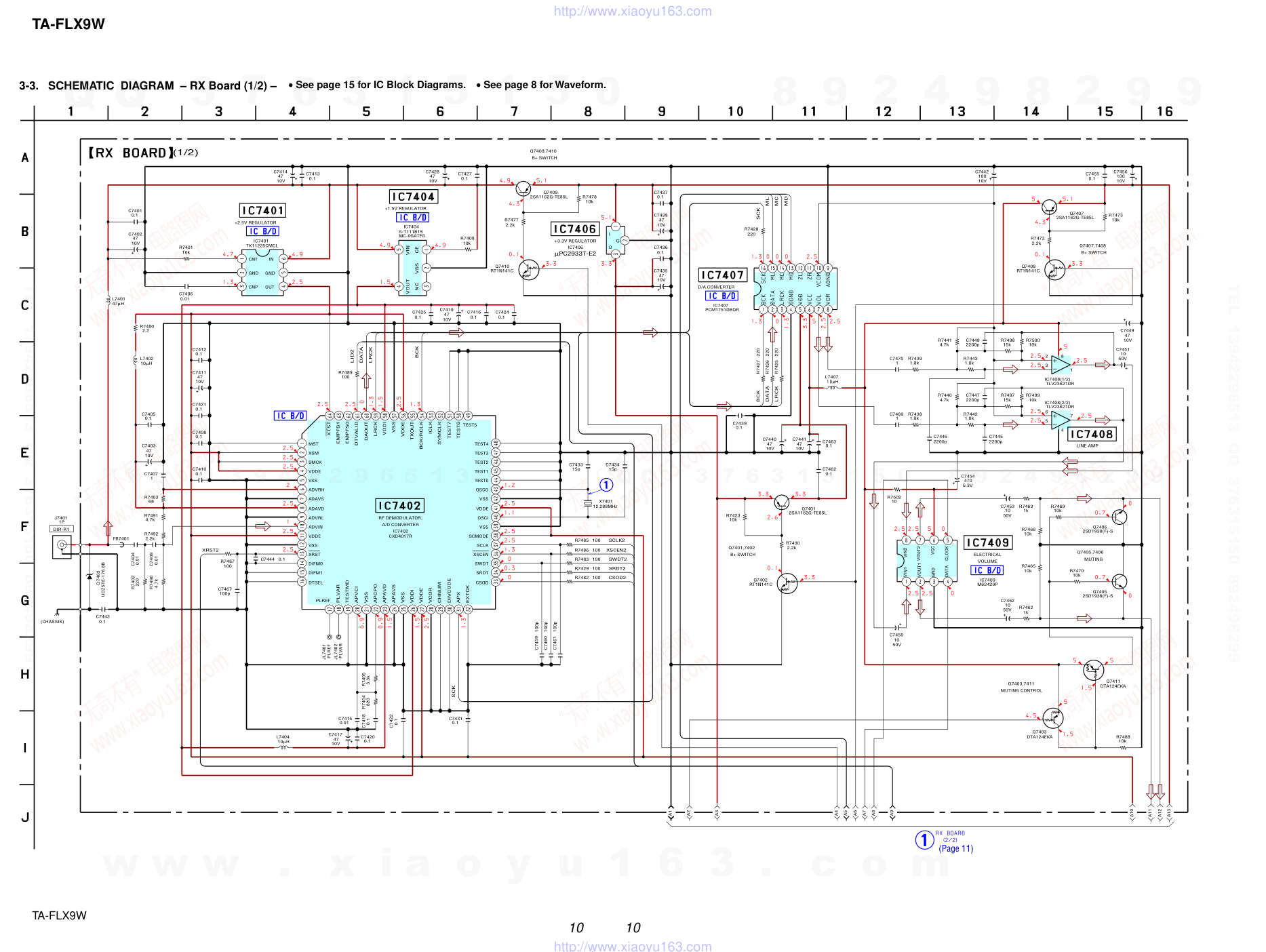Click the IC7409 boxed label
Image resolution: width=1266 pixels, height=952 pixels.
[x=988, y=543]
